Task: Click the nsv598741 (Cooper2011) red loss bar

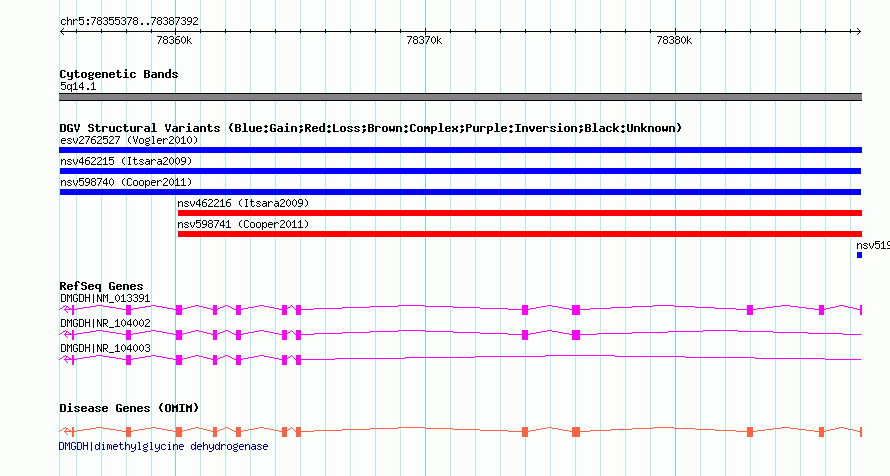Action: click(x=520, y=234)
